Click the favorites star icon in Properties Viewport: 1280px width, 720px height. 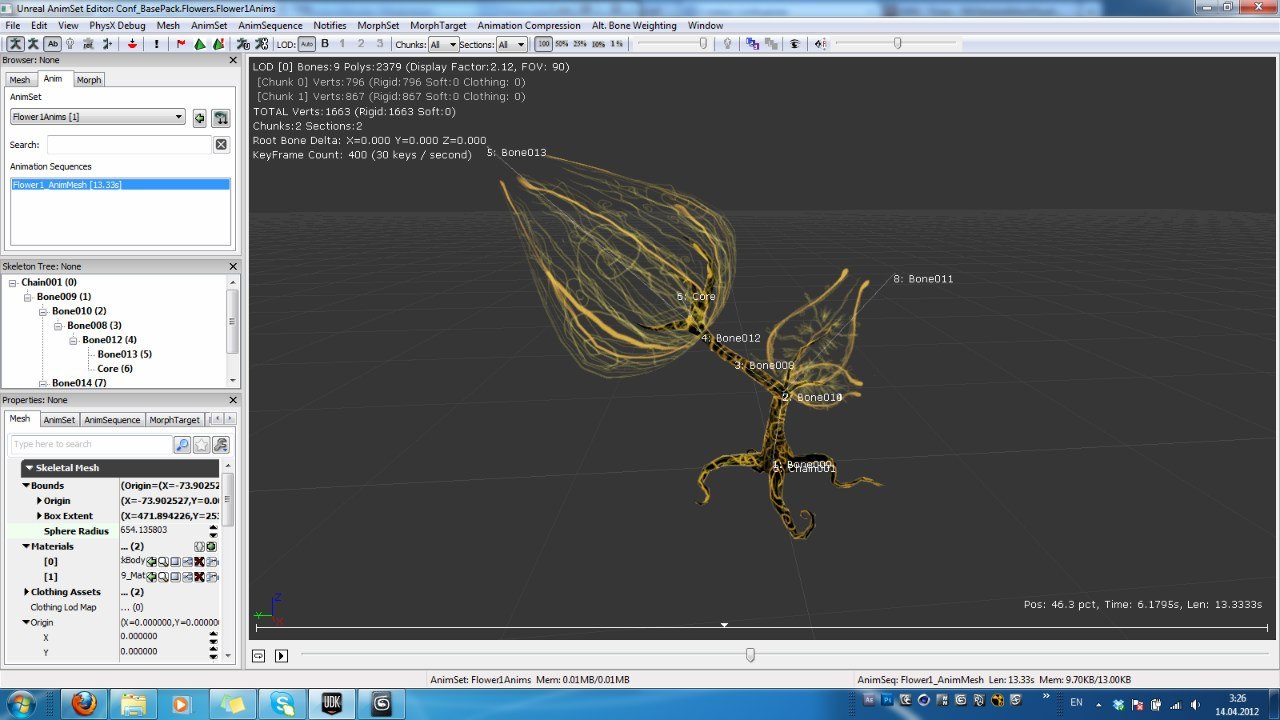[201, 445]
